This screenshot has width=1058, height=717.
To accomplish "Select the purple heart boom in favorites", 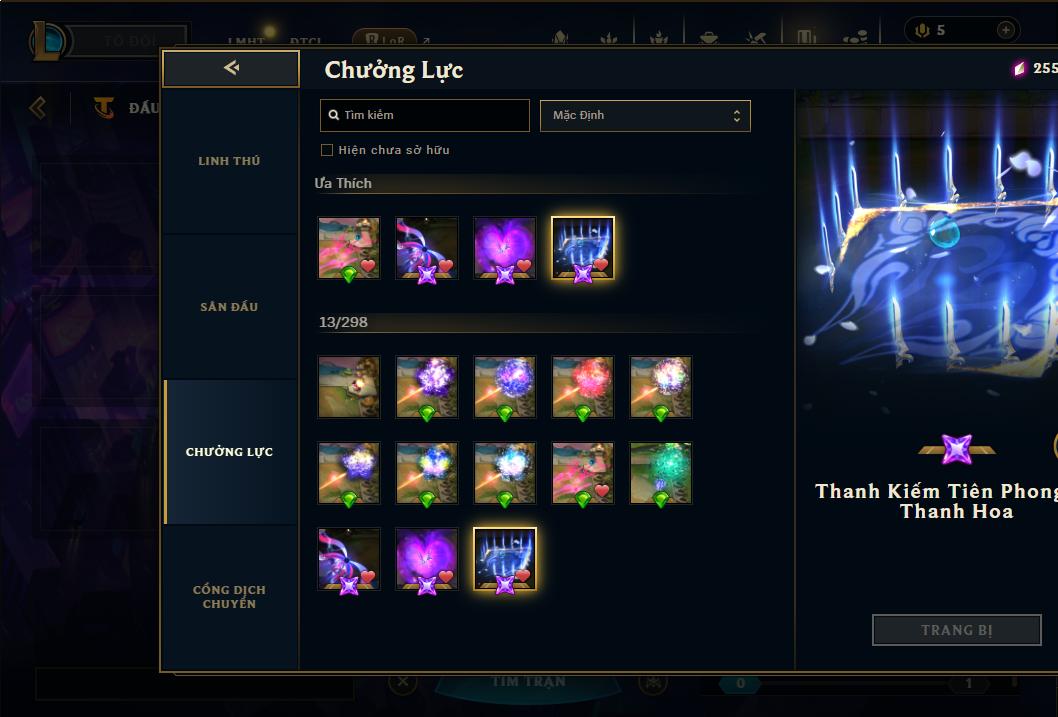I will coord(505,248).
